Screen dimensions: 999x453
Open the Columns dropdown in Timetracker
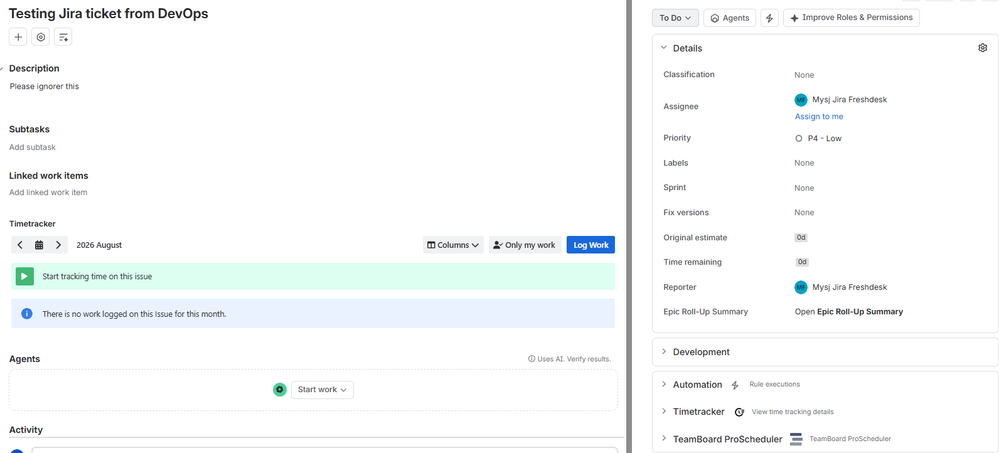[453, 245]
